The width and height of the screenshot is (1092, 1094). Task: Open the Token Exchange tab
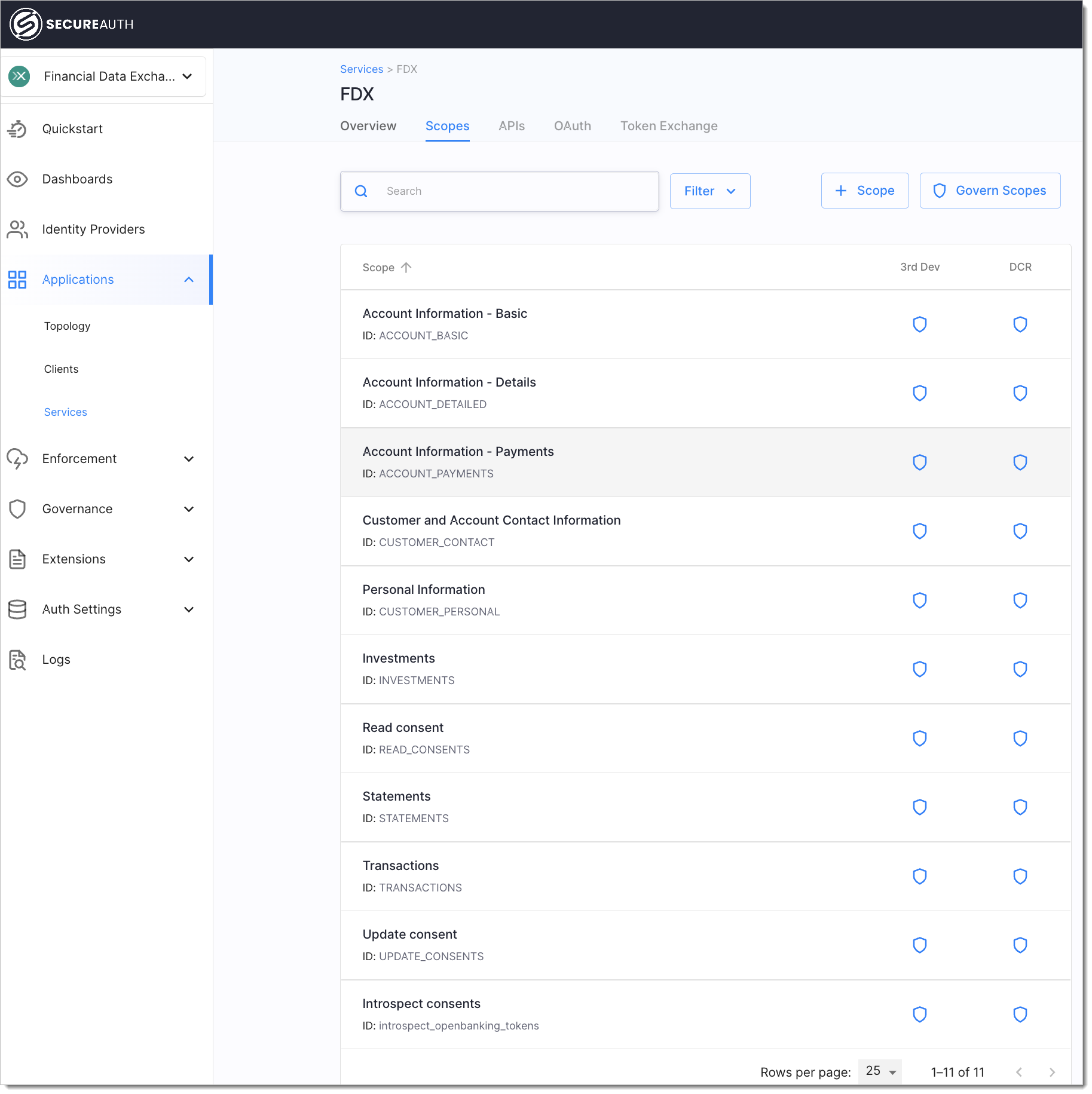point(668,126)
